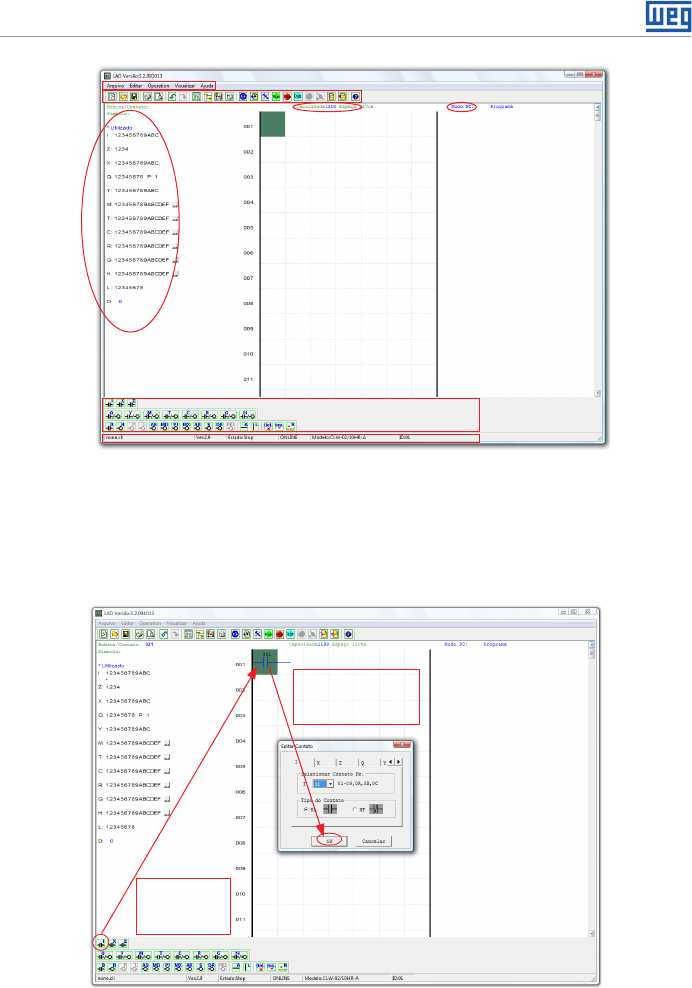692x988 pixels.
Task: Open Visualizar menu in upper window
Action: click(x=185, y=86)
